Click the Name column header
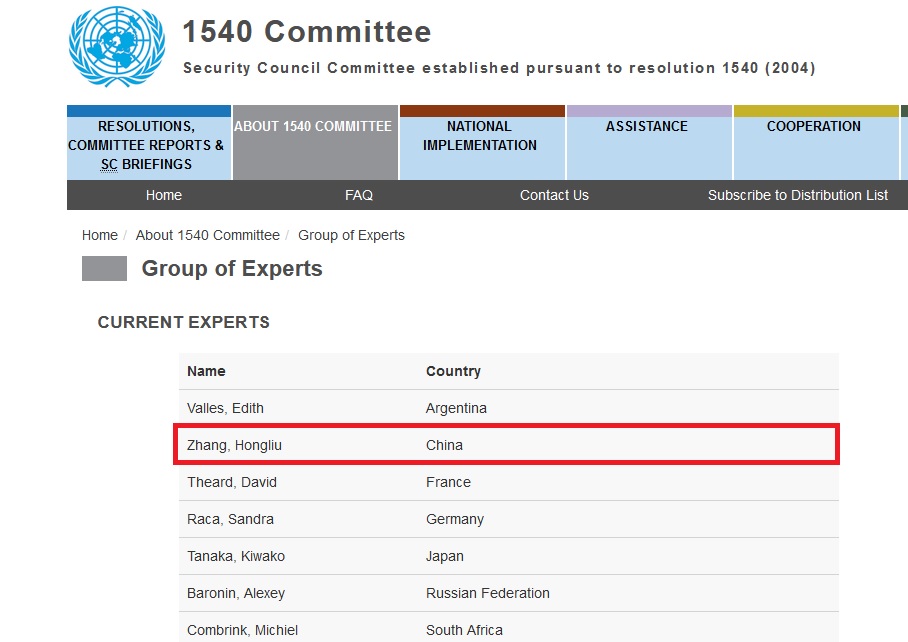The width and height of the screenshot is (908, 642). [206, 371]
